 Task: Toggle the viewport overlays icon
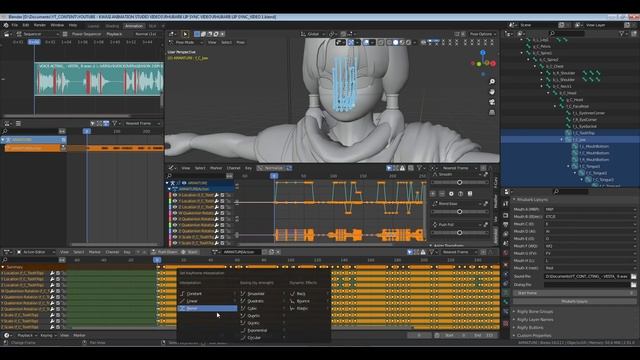click(x=366, y=42)
